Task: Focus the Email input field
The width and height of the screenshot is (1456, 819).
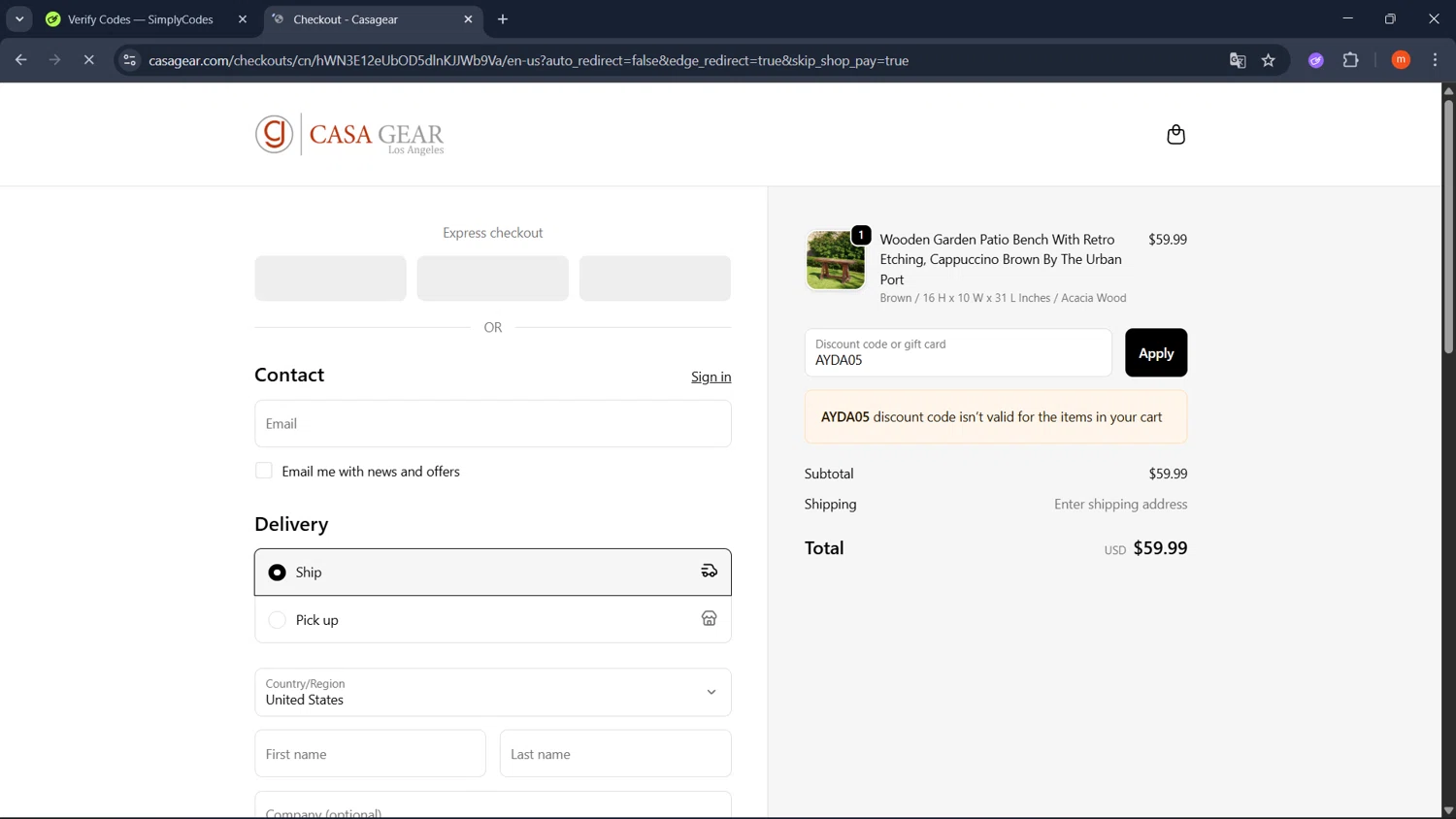Action: click(x=493, y=424)
